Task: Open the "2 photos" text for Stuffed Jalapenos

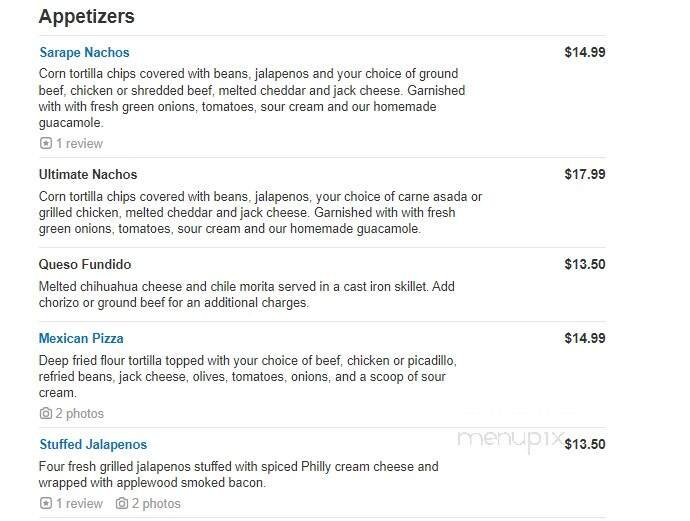Action: tap(156, 504)
